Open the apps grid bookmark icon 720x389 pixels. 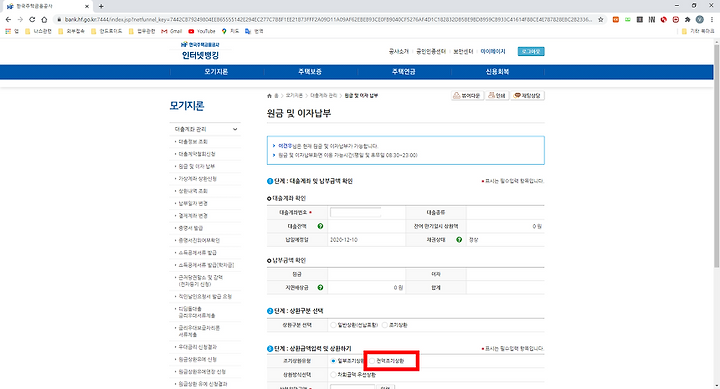point(8,31)
